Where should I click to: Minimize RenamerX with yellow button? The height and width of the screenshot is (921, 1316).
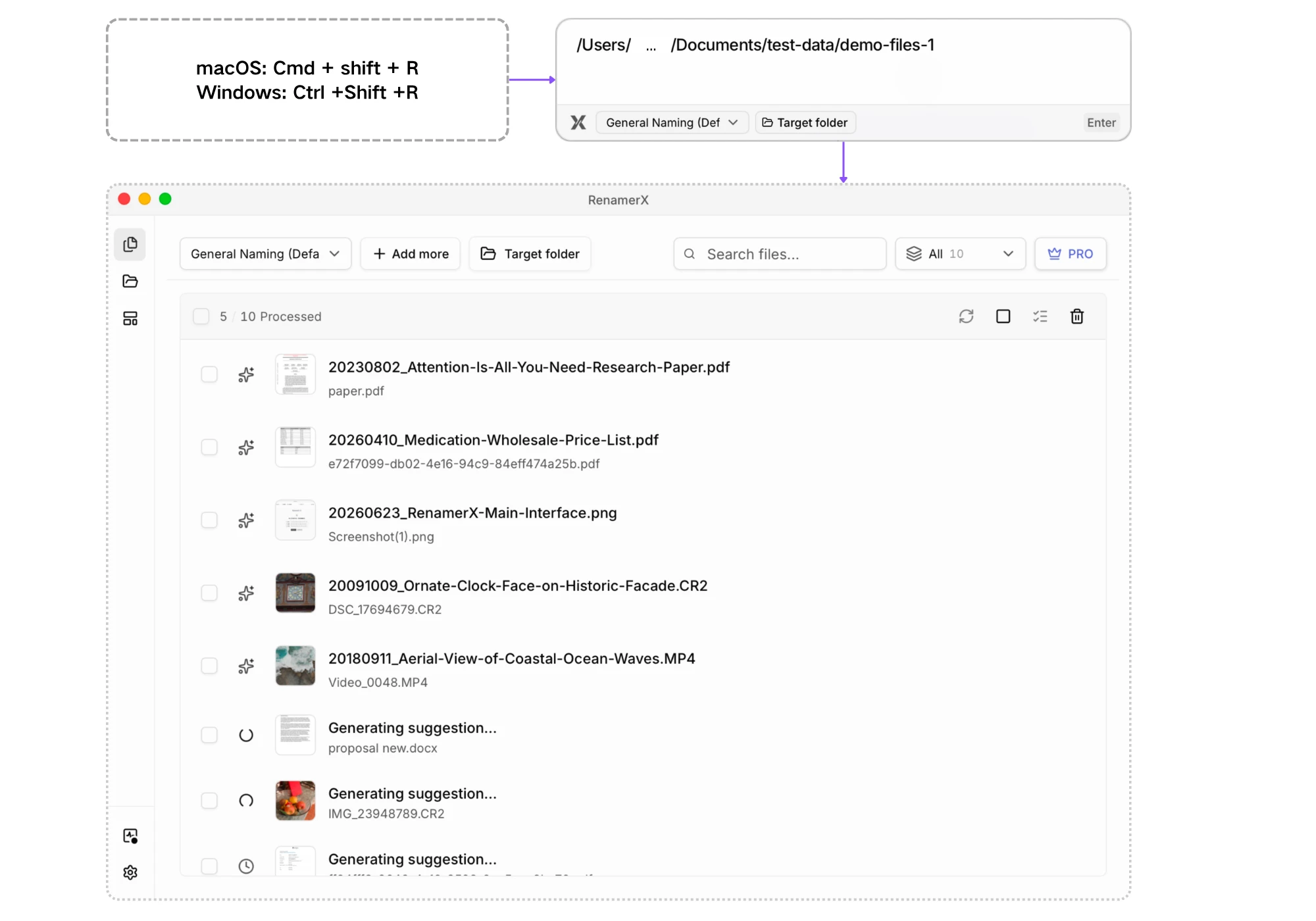click(145, 199)
